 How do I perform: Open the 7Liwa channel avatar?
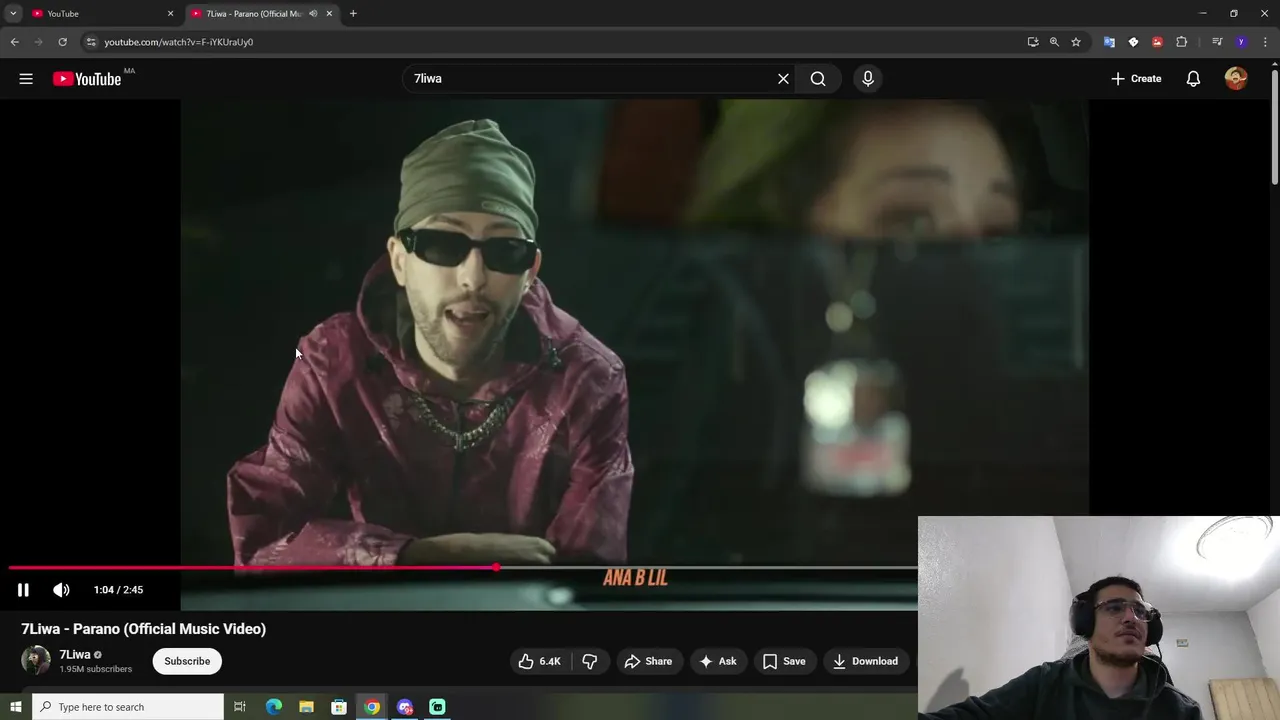(x=36, y=660)
